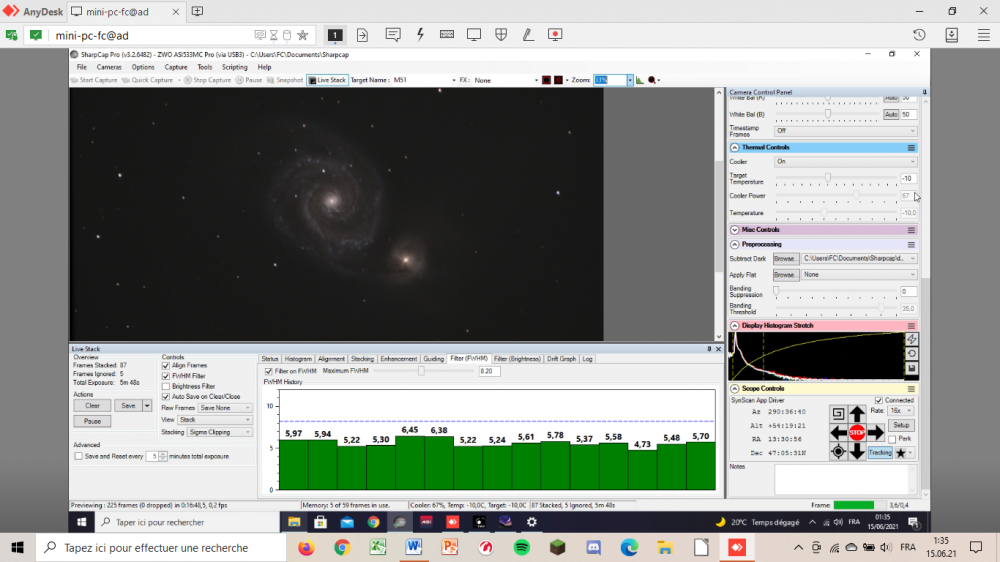This screenshot has height=562, width=1000.
Task: Open AnyDesk permissions shield icon
Action: pos(501,35)
